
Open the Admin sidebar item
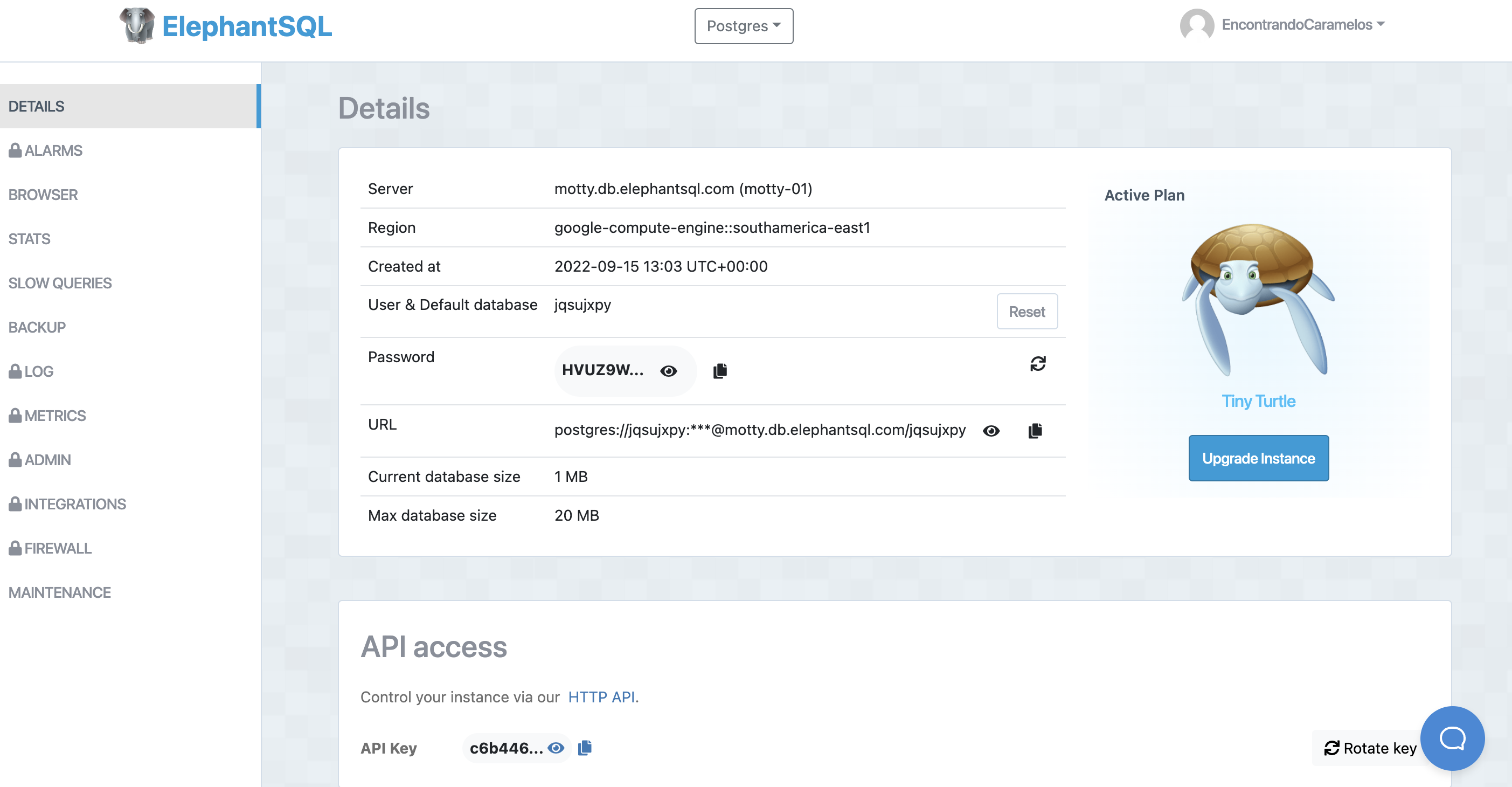point(47,460)
